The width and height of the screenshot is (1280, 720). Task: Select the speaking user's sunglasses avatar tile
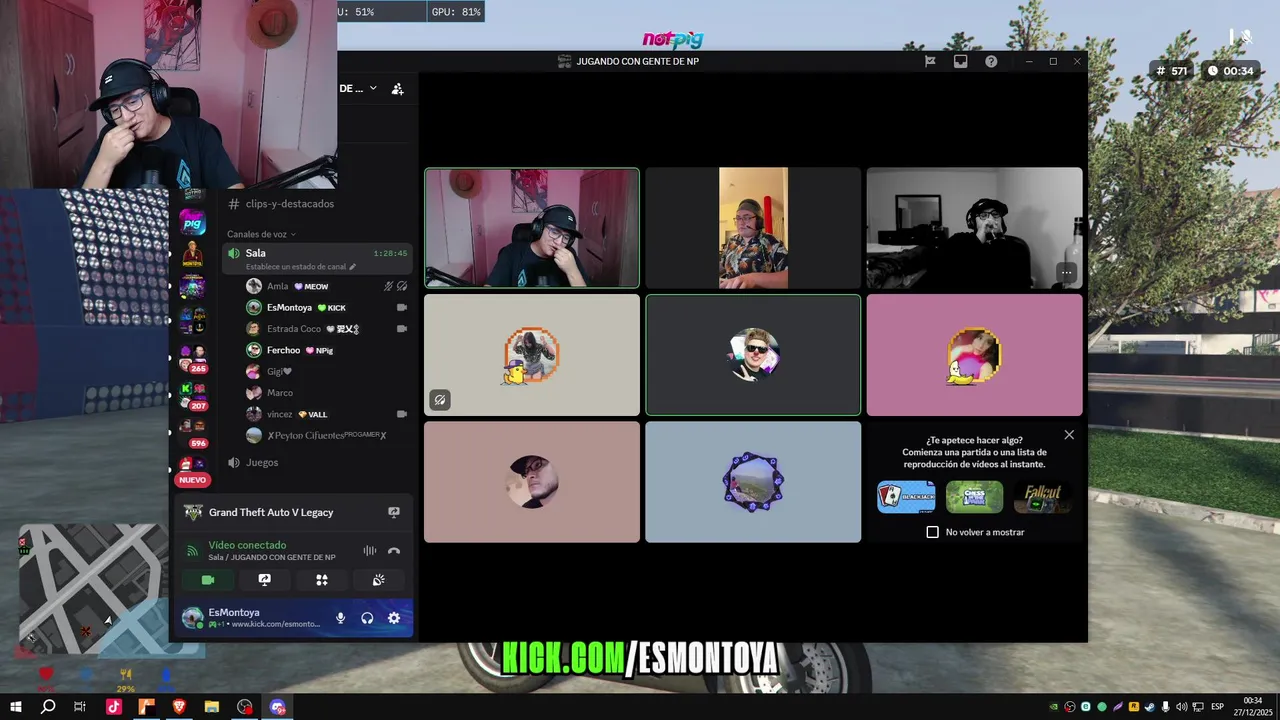click(753, 355)
